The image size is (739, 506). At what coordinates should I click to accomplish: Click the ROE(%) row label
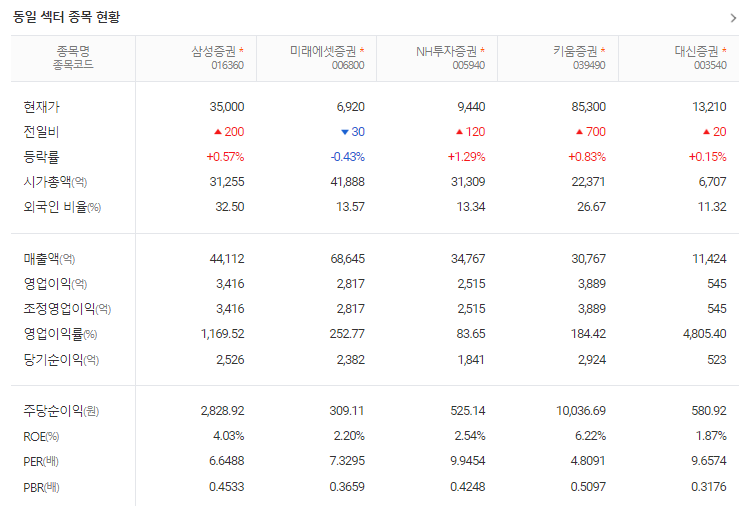[x=41, y=437]
